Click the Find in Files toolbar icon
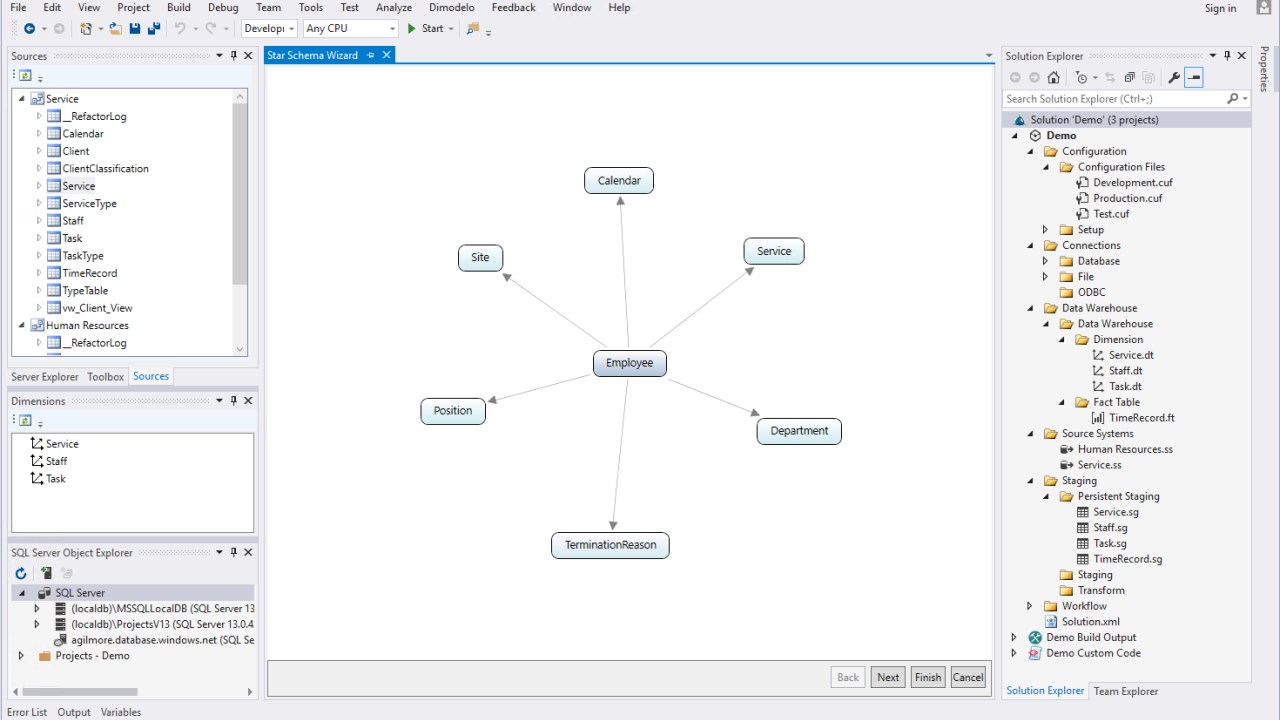Image resolution: width=1280 pixels, height=720 pixels. [x=472, y=29]
